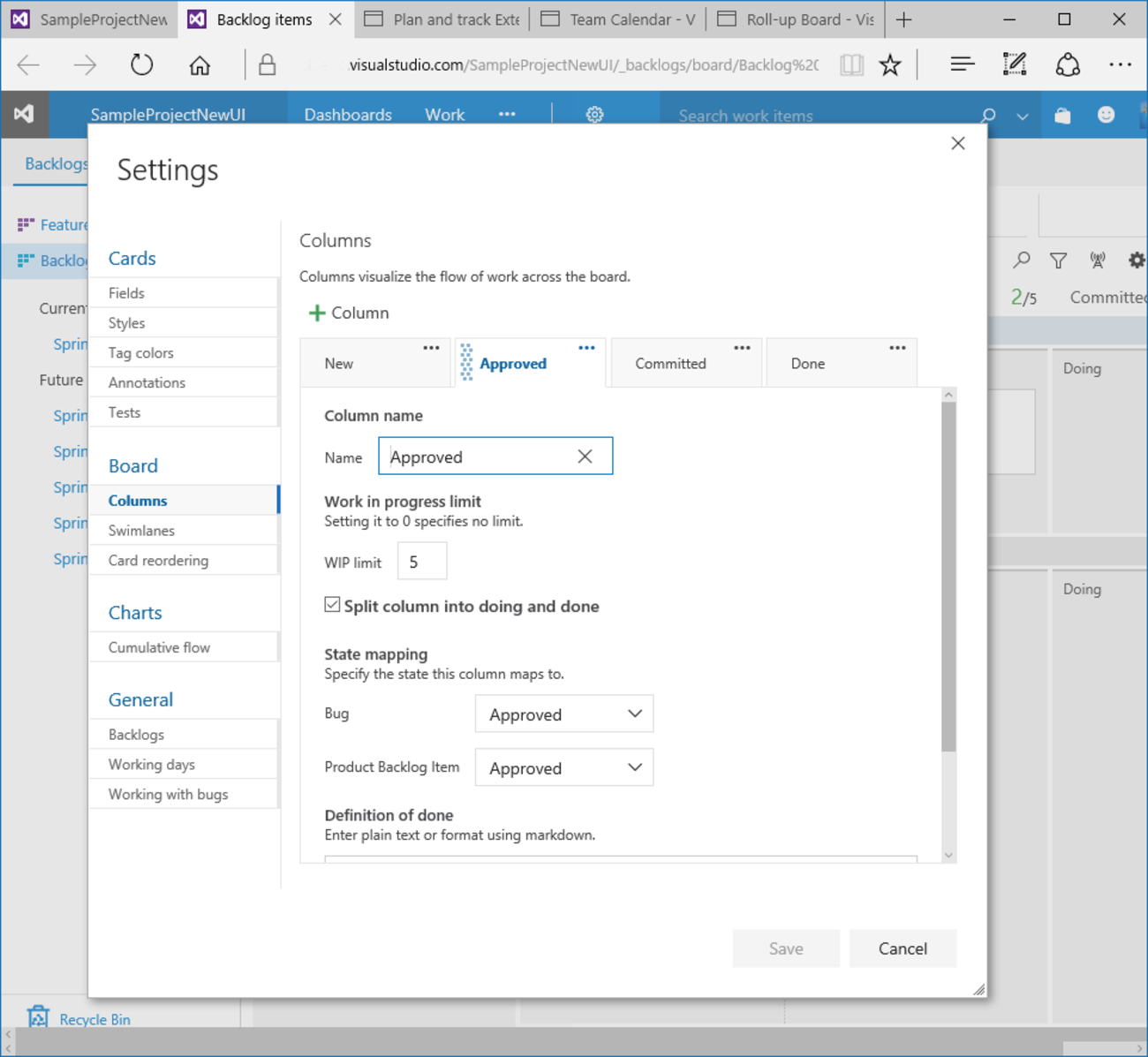Click the filter funnel icon on the board
Image resolution: width=1148 pixels, height=1057 pixels.
(x=1058, y=260)
